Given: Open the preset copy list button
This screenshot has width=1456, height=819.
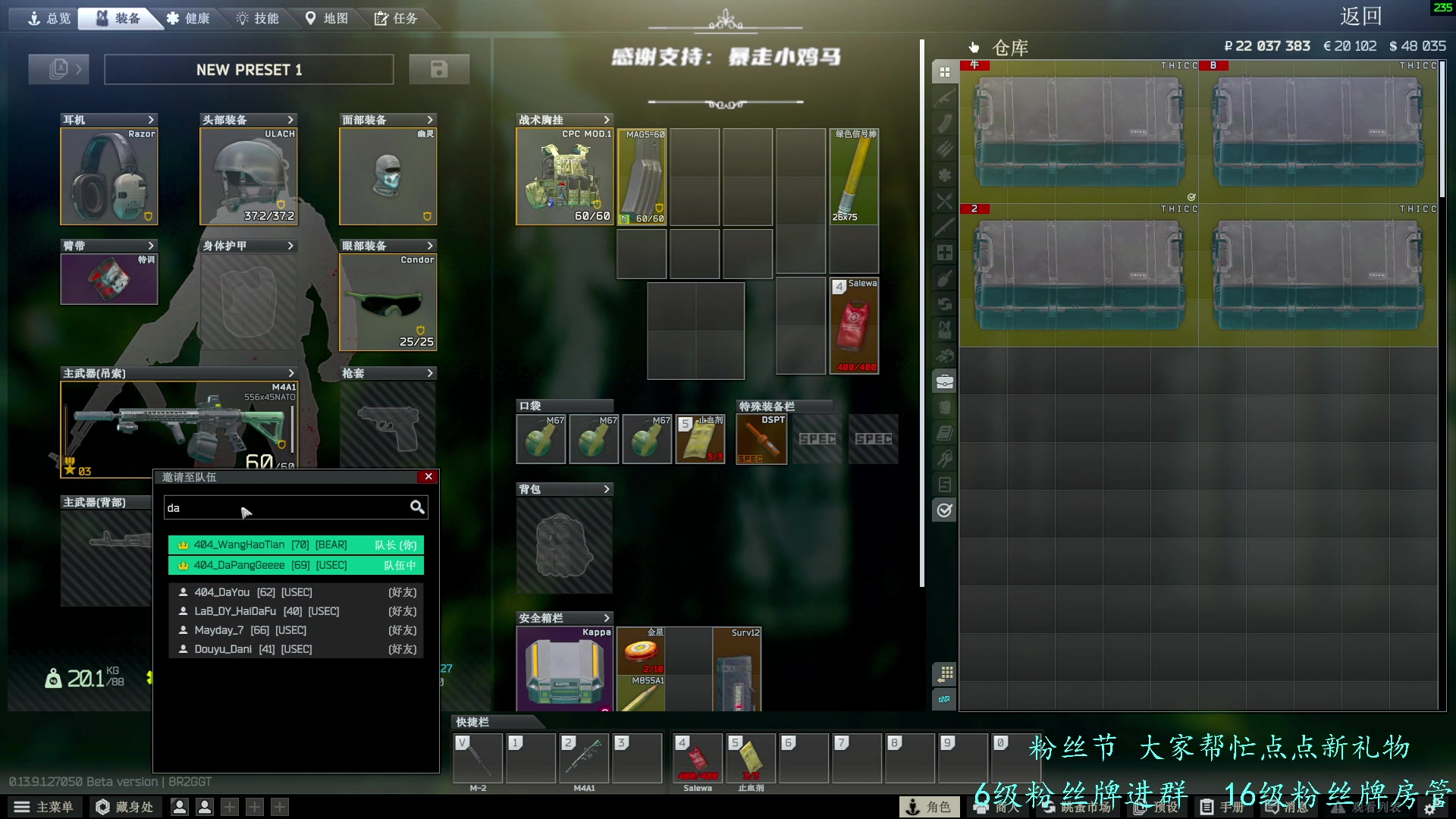Looking at the screenshot, I should coord(58,69).
